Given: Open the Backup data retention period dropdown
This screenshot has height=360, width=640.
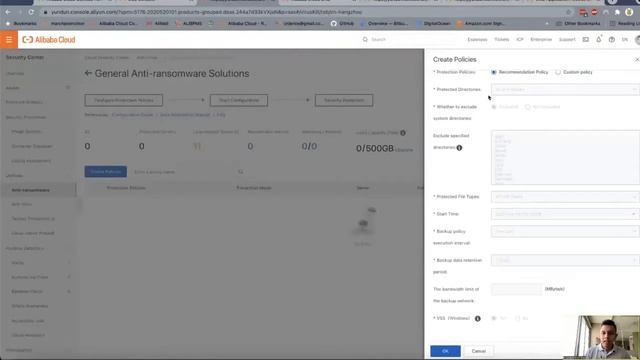Looking at the screenshot, I should tap(565, 260).
